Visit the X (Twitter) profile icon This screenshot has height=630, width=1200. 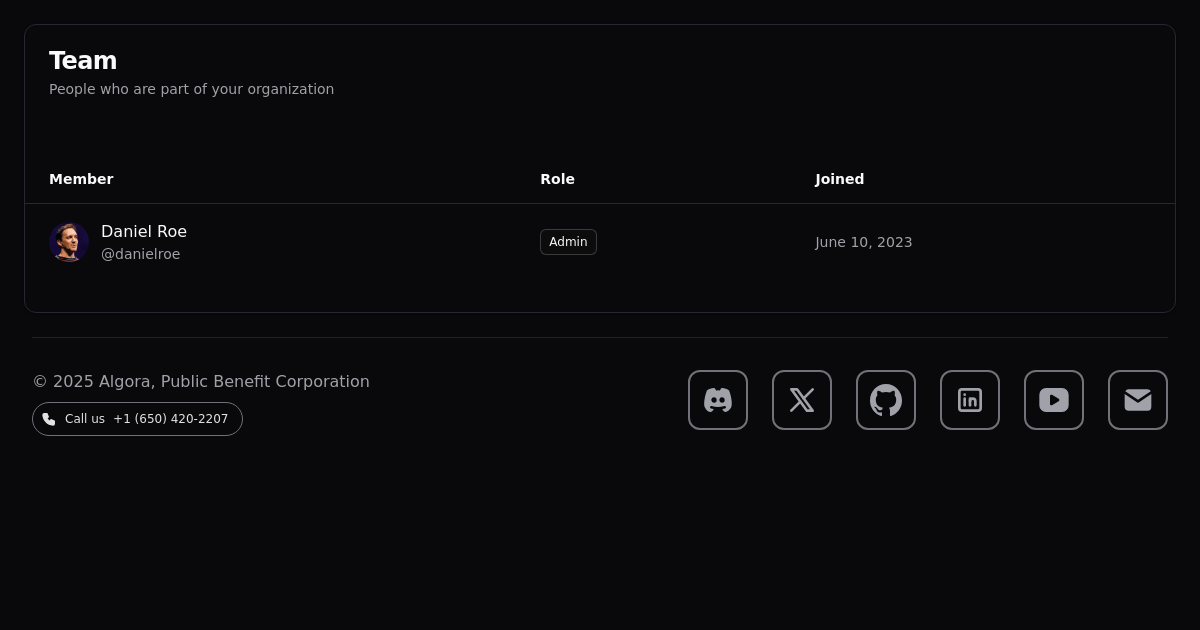click(802, 400)
